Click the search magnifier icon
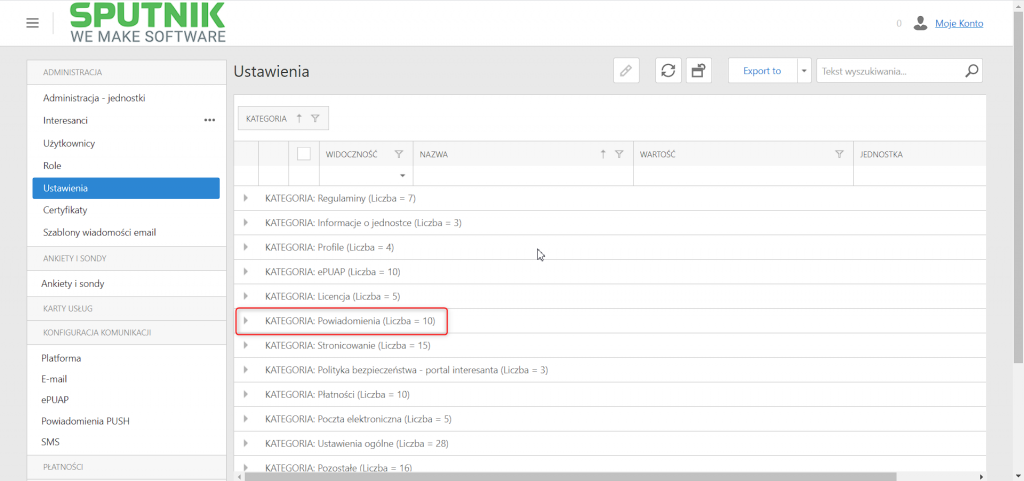 click(972, 70)
